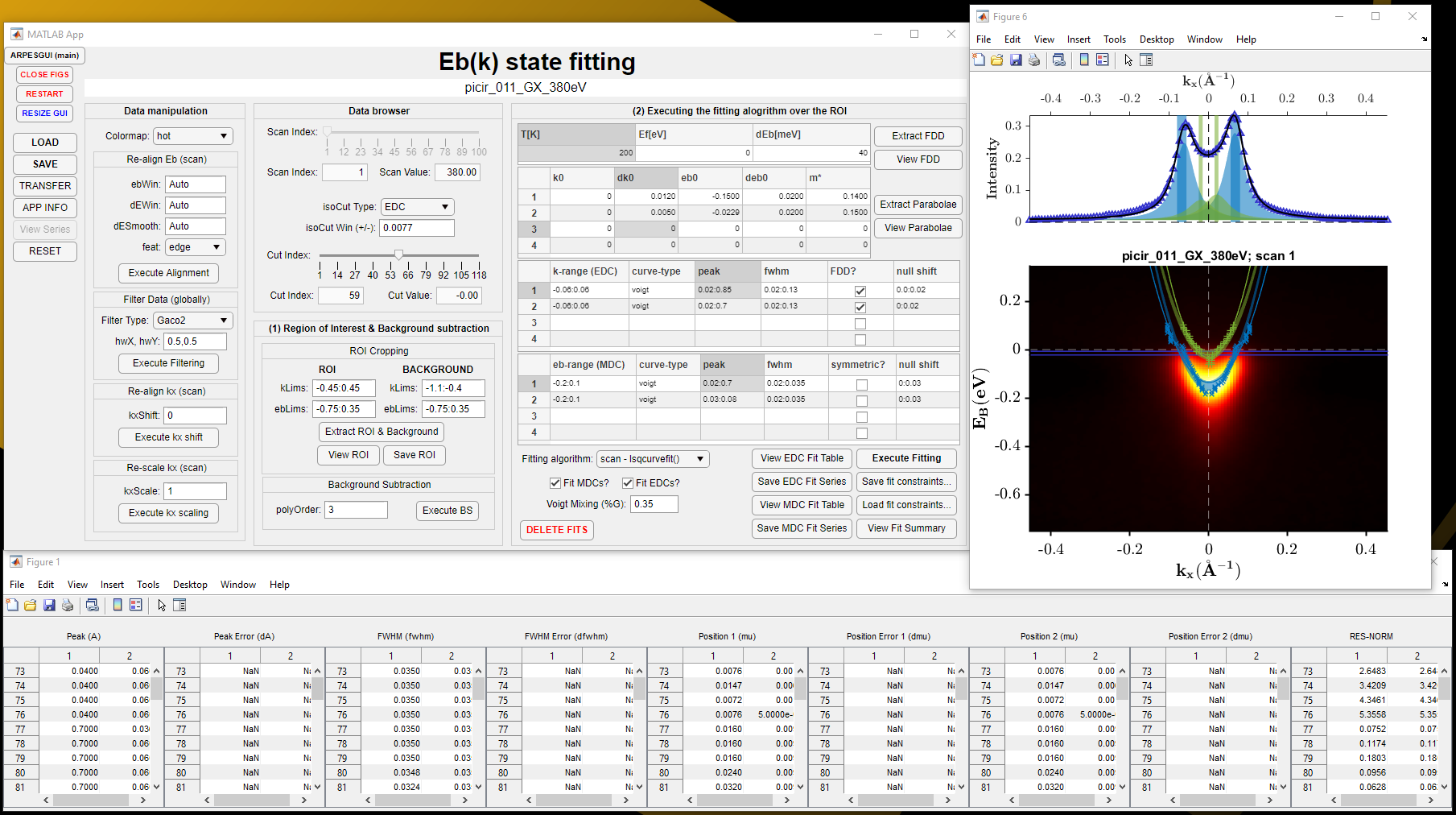The height and width of the screenshot is (815, 1456).
Task: Click New Figure icon in Figure 6 toolbar
Action: point(979,60)
